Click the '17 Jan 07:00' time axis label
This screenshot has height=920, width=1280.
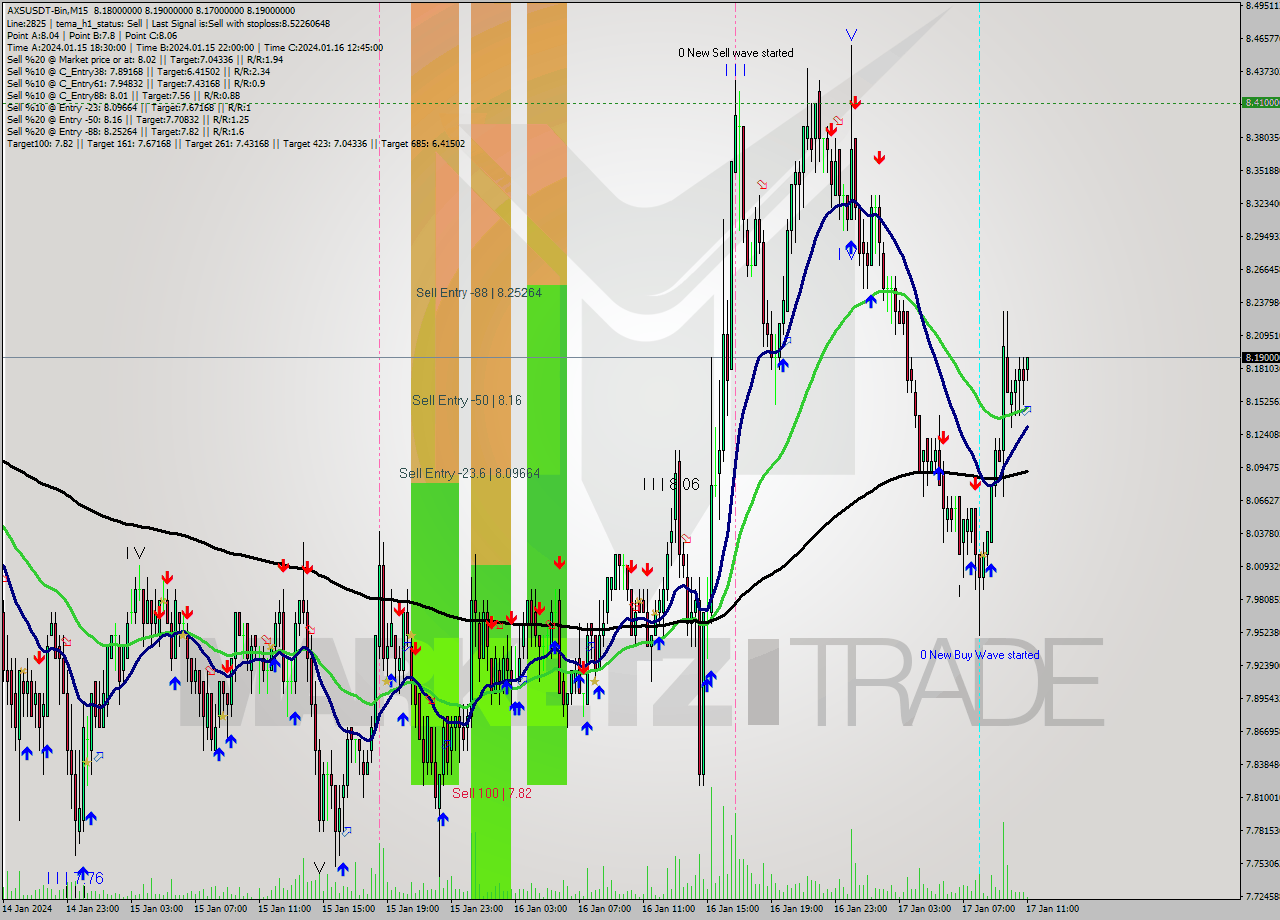[x=987, y=909]
